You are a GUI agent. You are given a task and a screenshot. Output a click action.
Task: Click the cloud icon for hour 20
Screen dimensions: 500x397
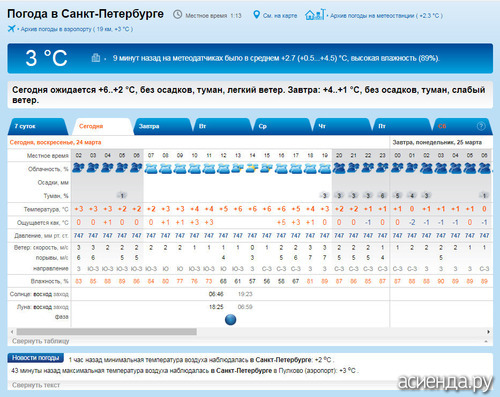(x=339, y=168)
